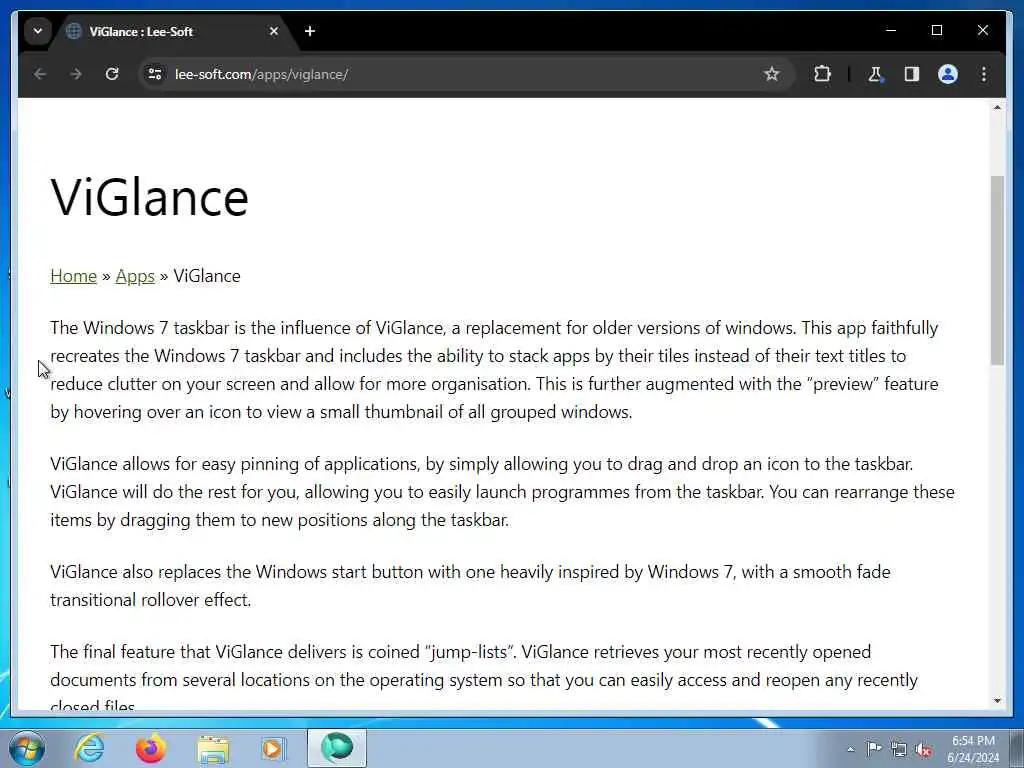Launch Internet Explorer from the taskbar
The image size is (1024, 768).
[89, 748]
